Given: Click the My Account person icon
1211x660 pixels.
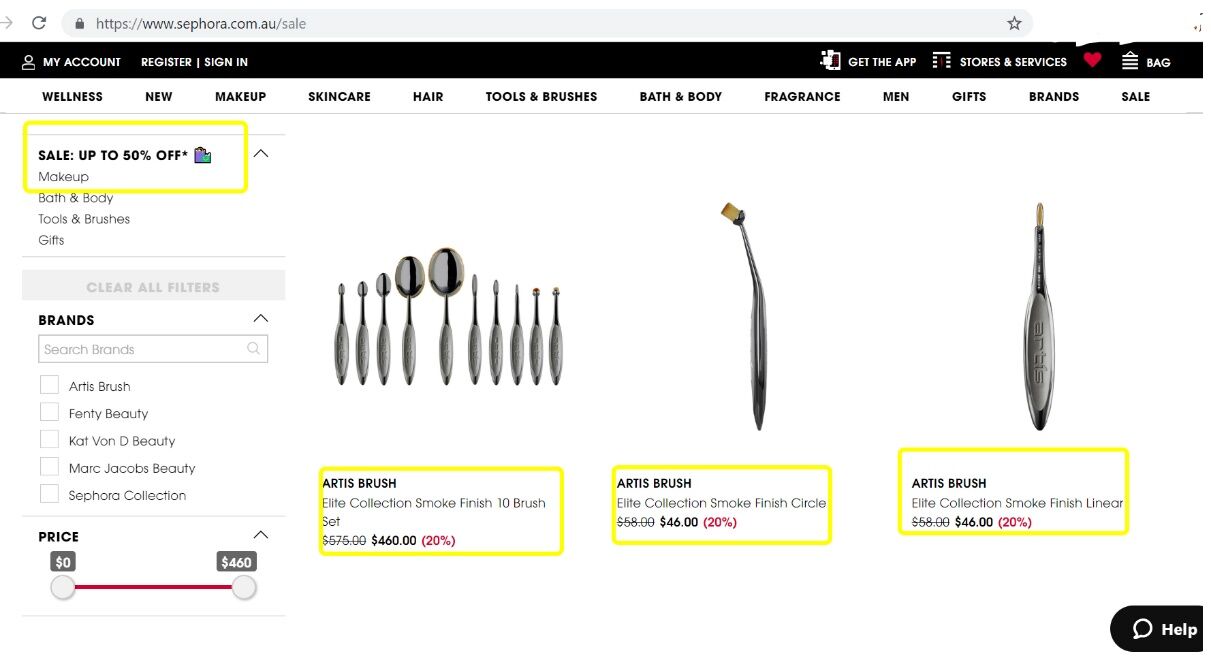Looking at the screenshot, I should (x=28, y=62).
